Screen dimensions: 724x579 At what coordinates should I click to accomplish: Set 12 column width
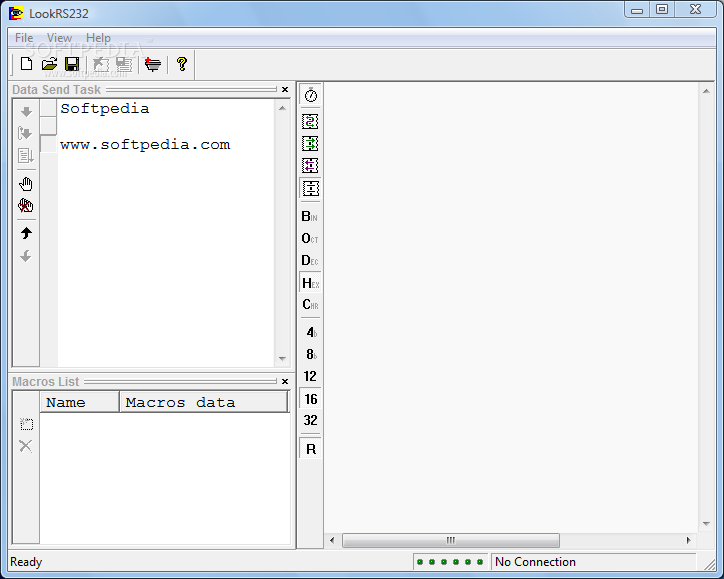(x=310, y=376)
